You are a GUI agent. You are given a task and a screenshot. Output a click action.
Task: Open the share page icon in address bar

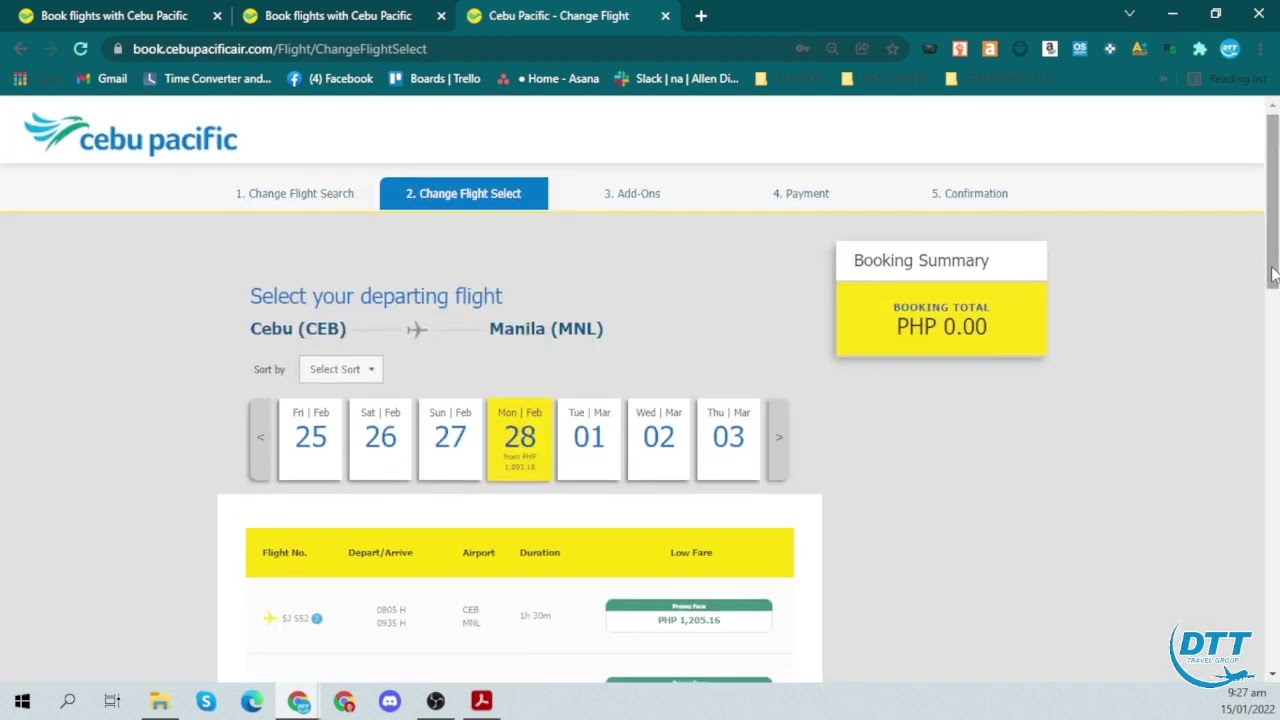pos(861,48)
